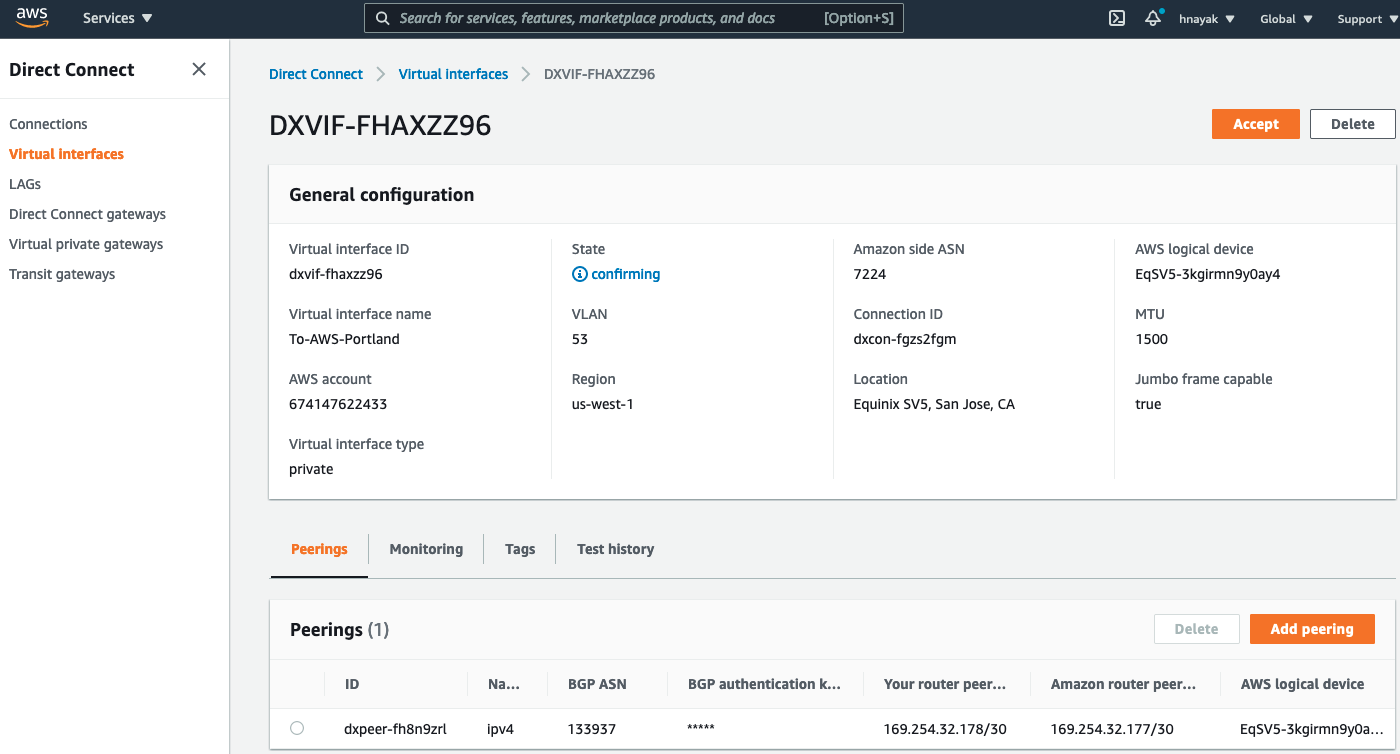The width and height of the screenshot is (1400, 754).
Task: Focus the AWS services search field
Action: (600, 19)
